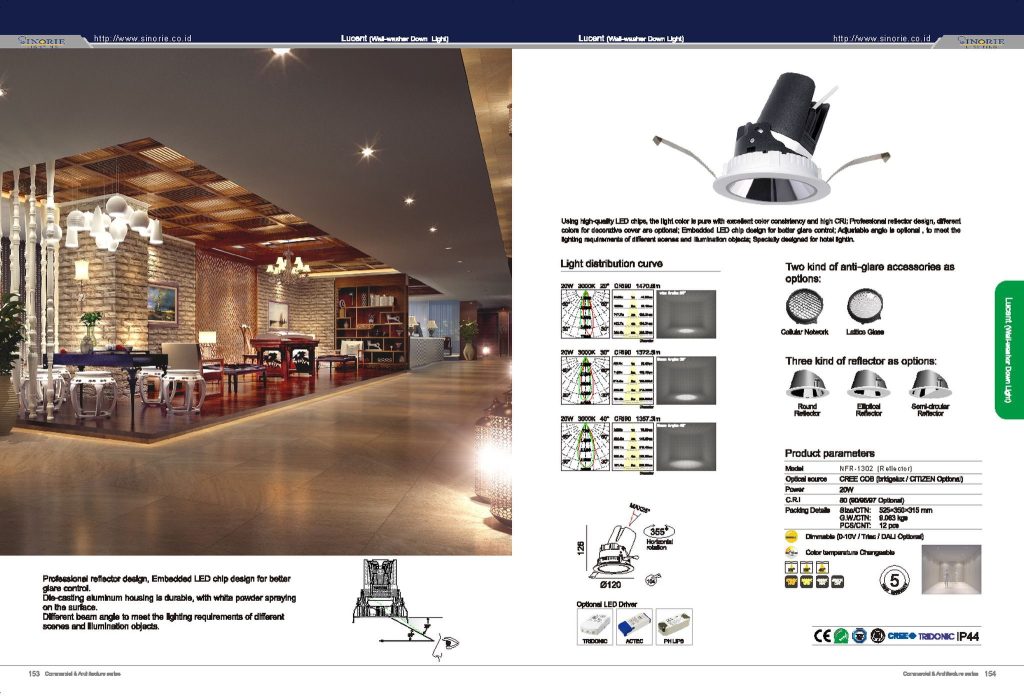
Task: Click the CE certification mark
Action: 823,634
